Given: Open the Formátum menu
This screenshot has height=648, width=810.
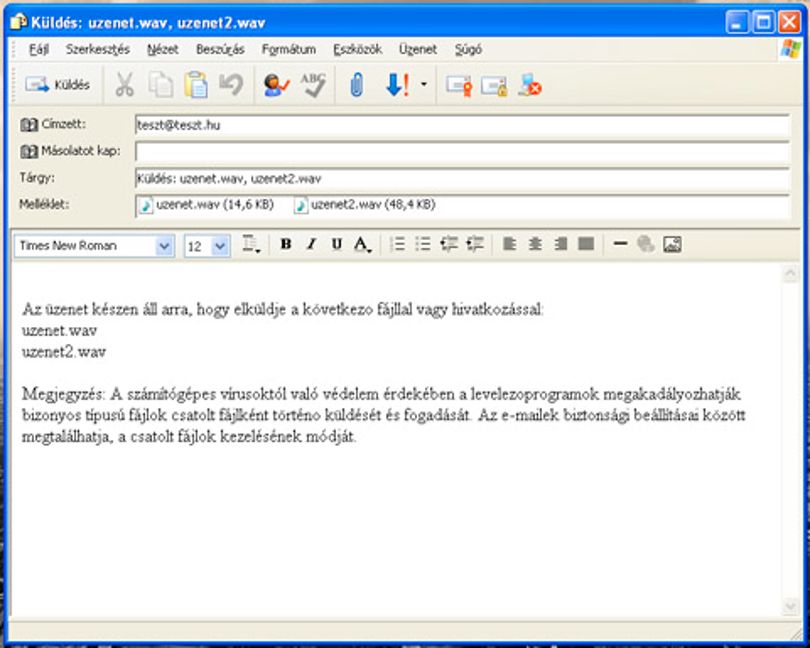Looking at the screenshot, I should point(289,50).
